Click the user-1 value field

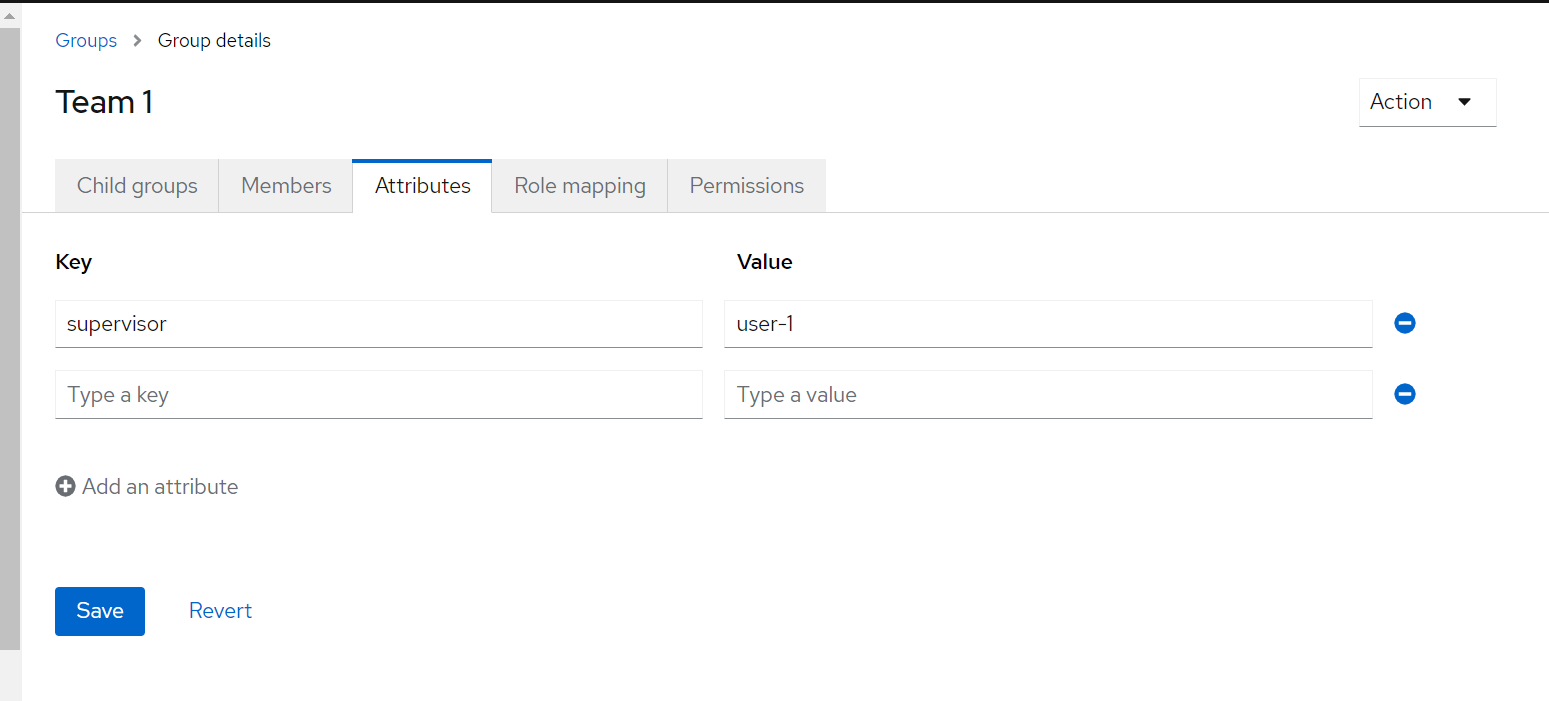pos(1047,324)
